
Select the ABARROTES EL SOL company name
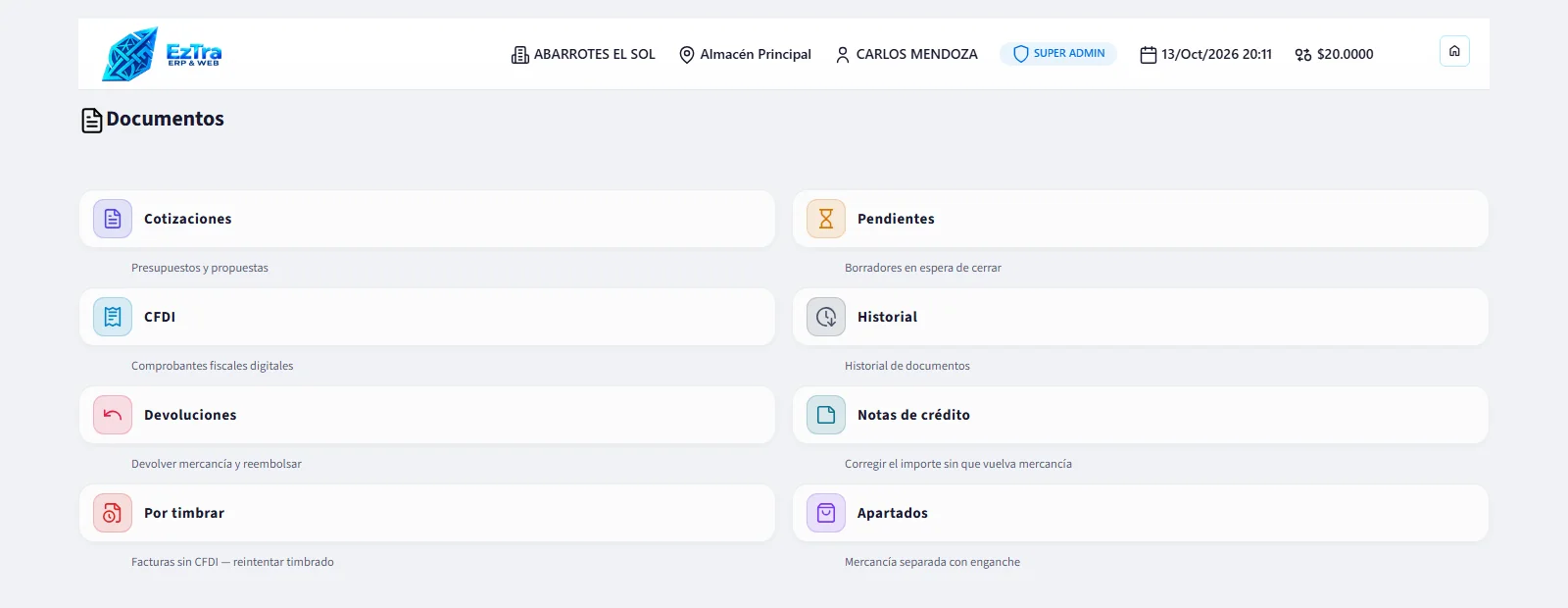pyautogui.click(x=594, y=55)
